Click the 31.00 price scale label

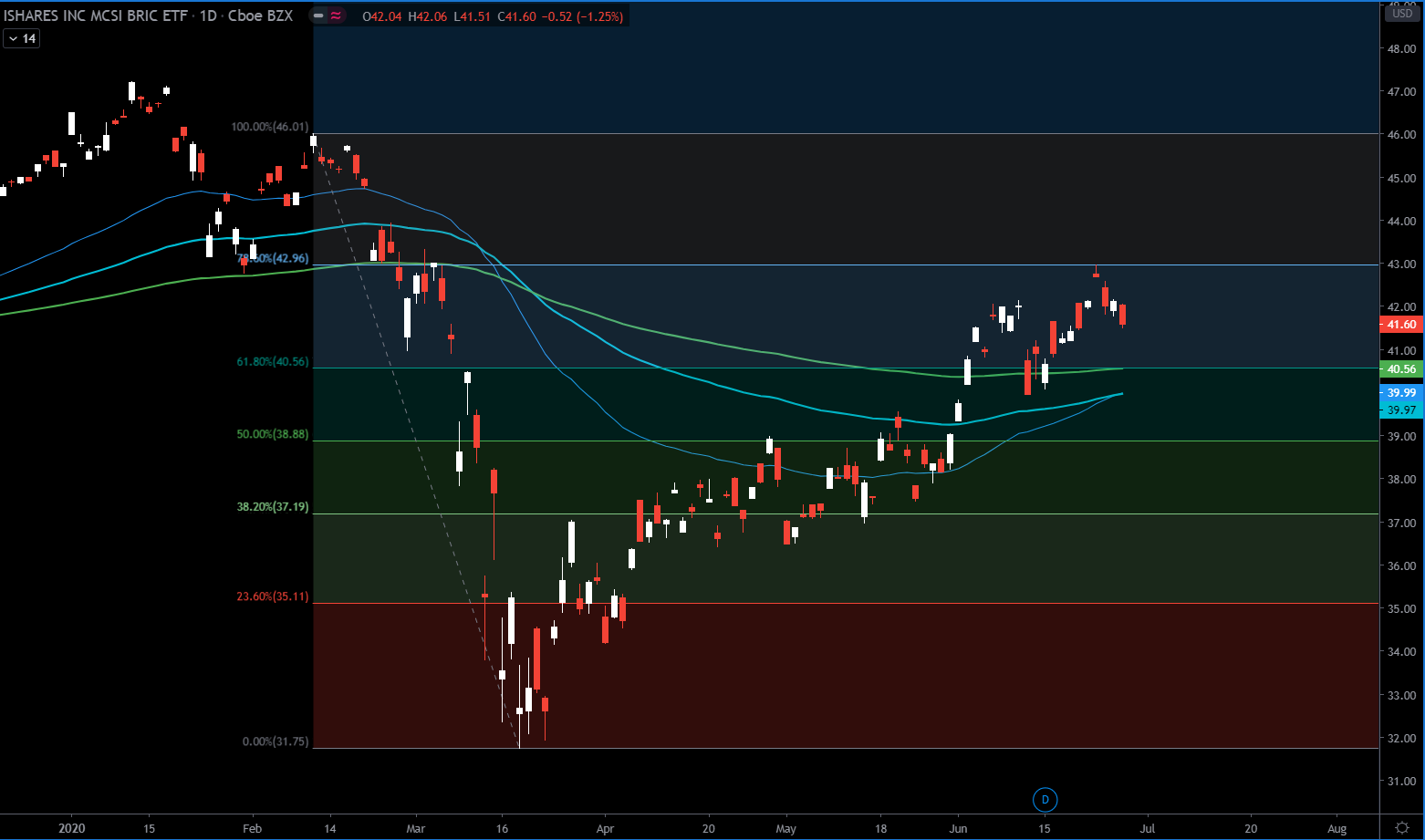point(1400,781)
